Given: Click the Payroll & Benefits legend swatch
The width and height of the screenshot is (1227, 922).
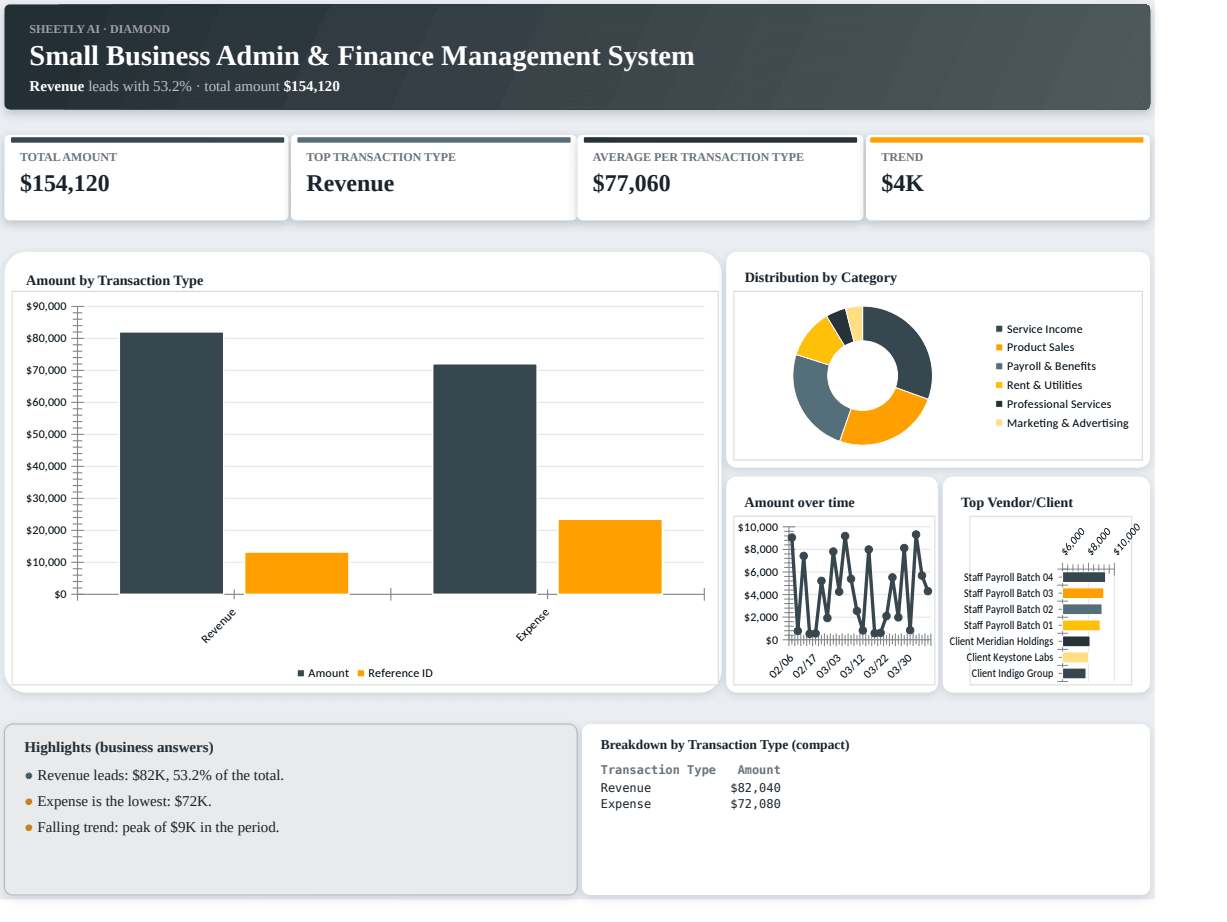Looking at the screenshot, I should coord(999,366).
